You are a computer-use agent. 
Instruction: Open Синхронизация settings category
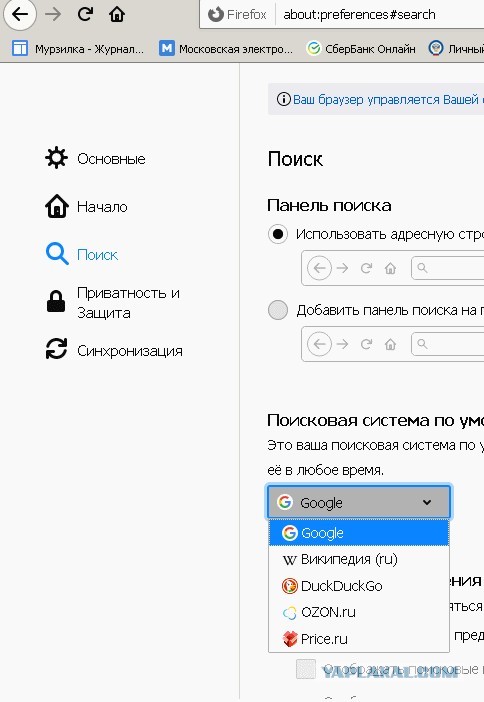[x=114, y=351]
